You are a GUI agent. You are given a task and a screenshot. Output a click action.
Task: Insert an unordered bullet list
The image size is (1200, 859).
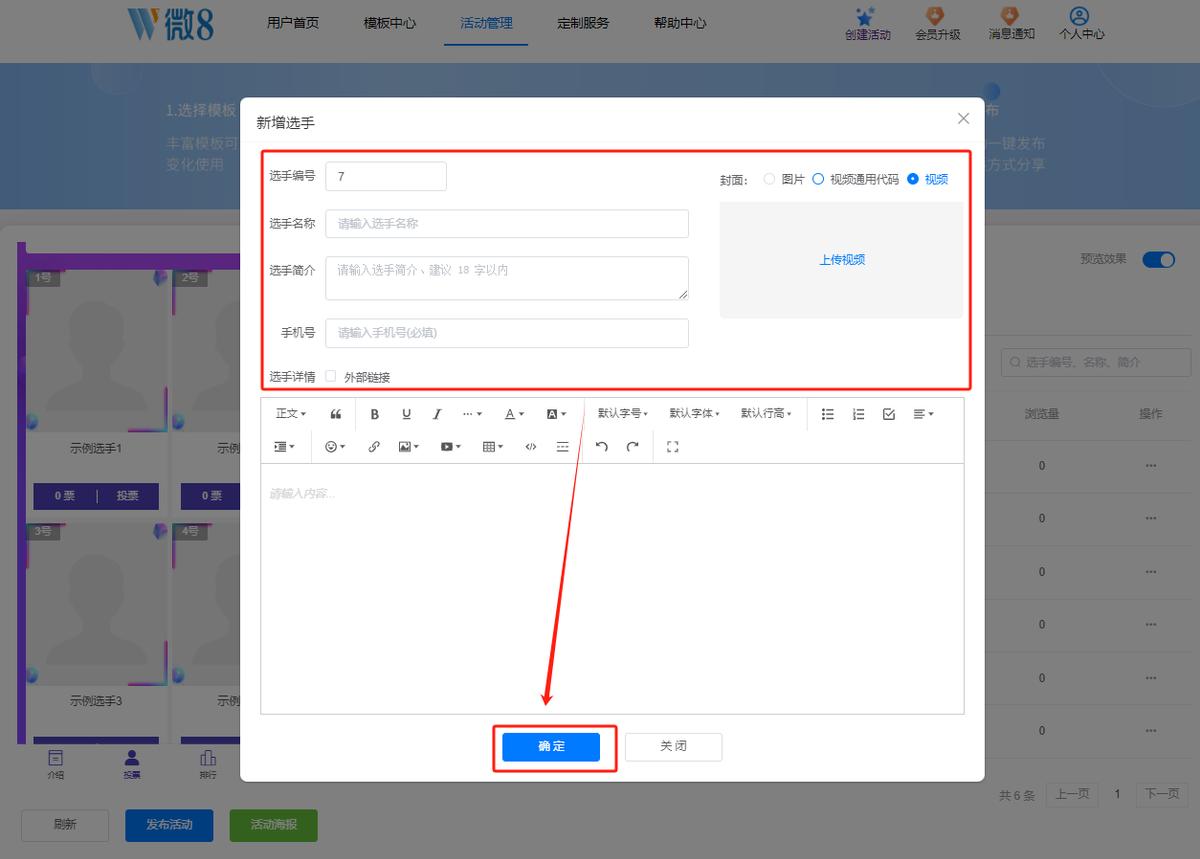[828, 414]
